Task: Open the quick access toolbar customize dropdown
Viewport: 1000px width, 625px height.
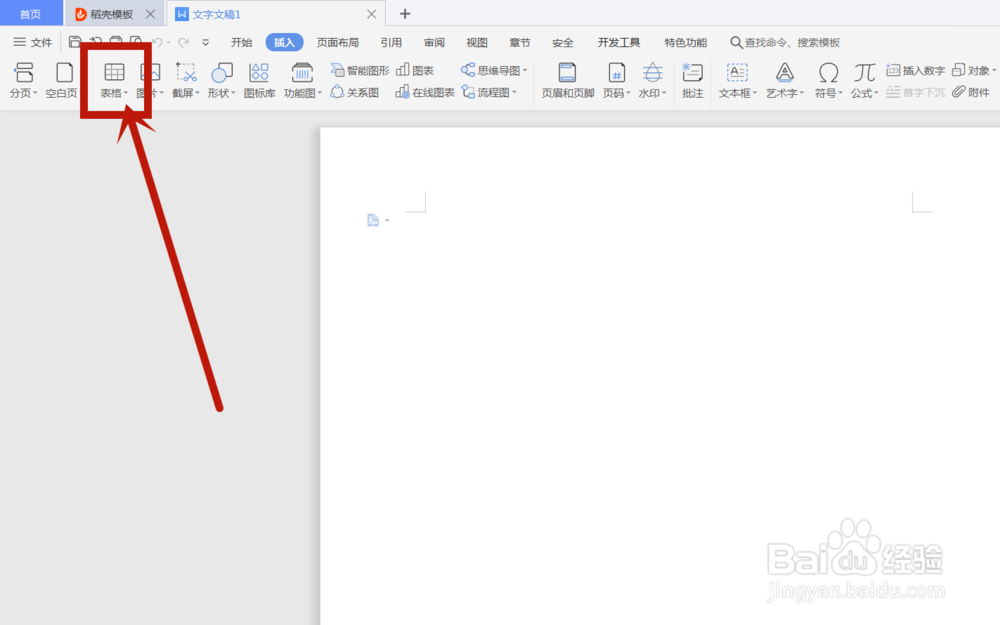Action: (205, 43)
